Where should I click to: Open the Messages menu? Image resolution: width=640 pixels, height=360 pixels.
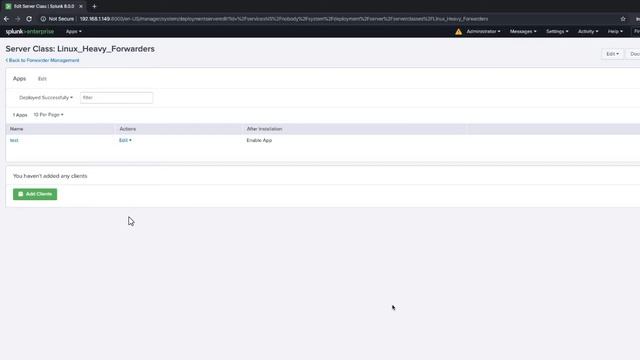coord(523,31)
